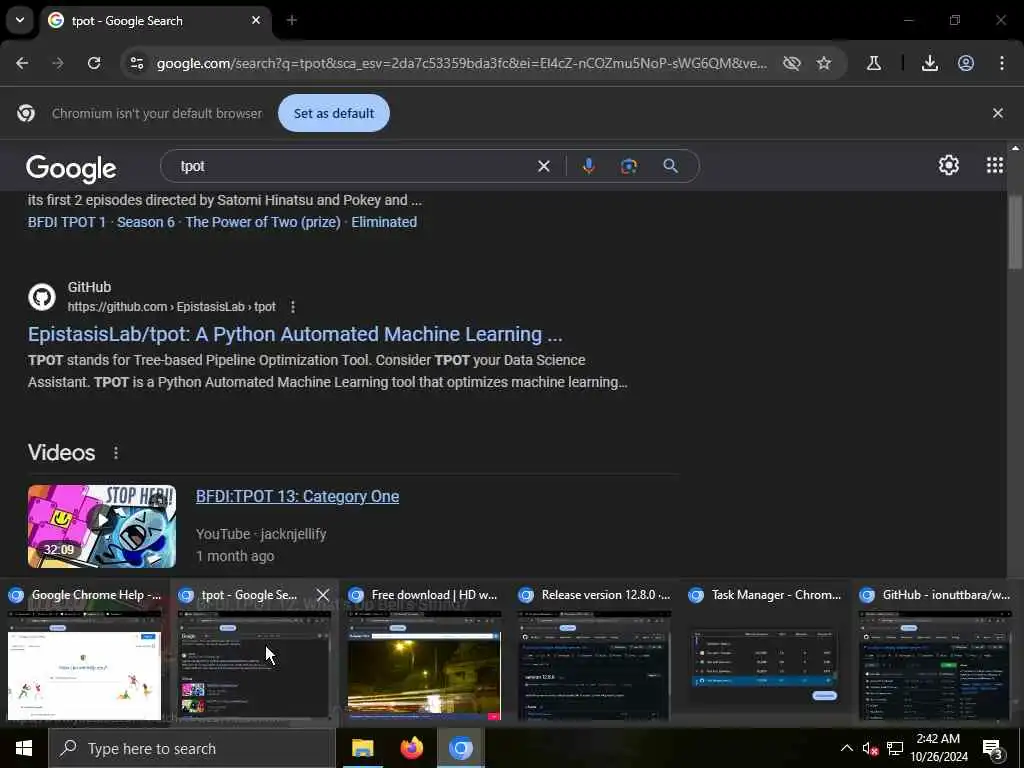This screenshot has width=1024, height=768.
Task: Expand the tab search dropdown arrow
Action: [20, 20]
